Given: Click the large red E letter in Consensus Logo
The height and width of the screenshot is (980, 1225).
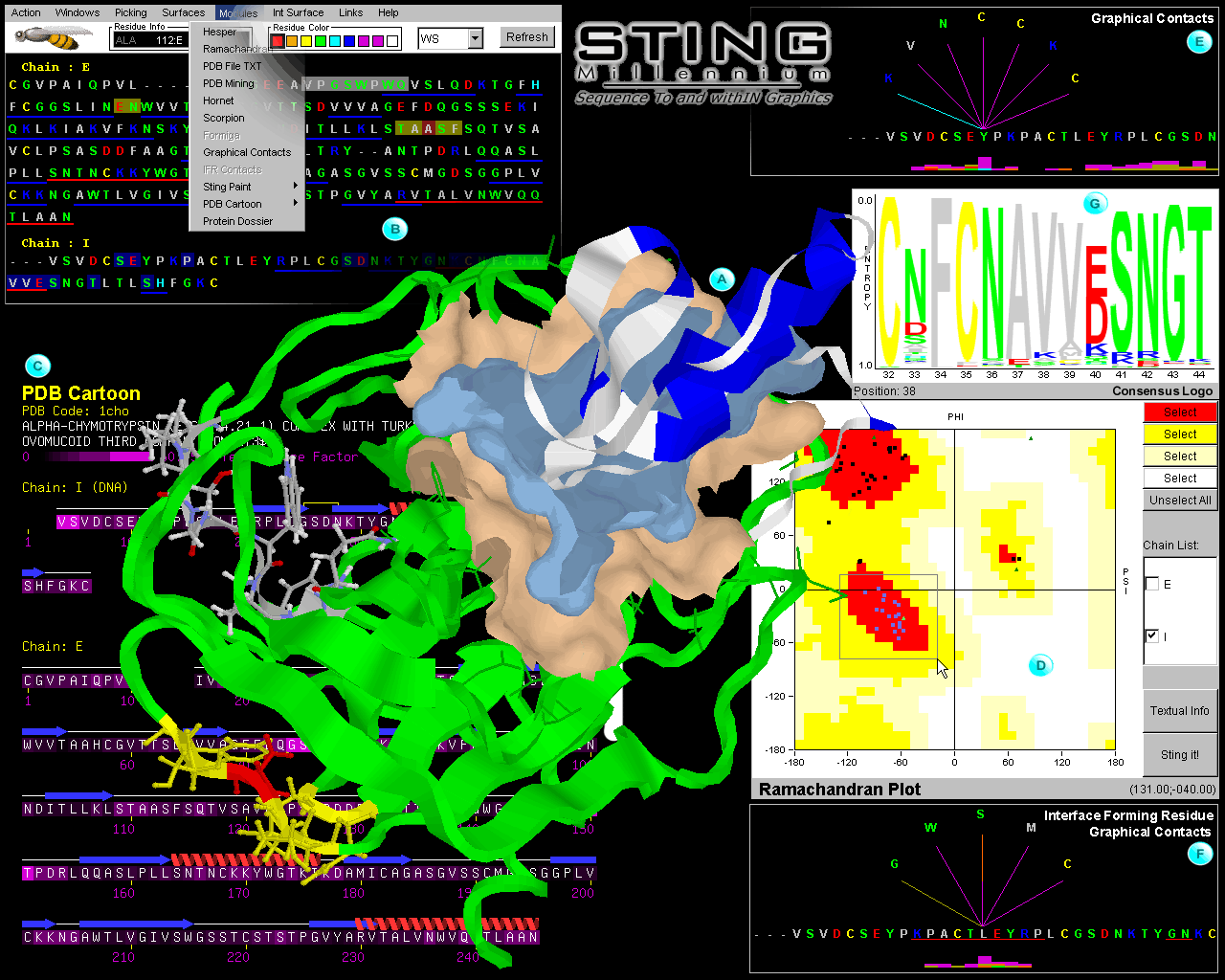Looking at the screenshot, I should click(x=1096, y=272).
